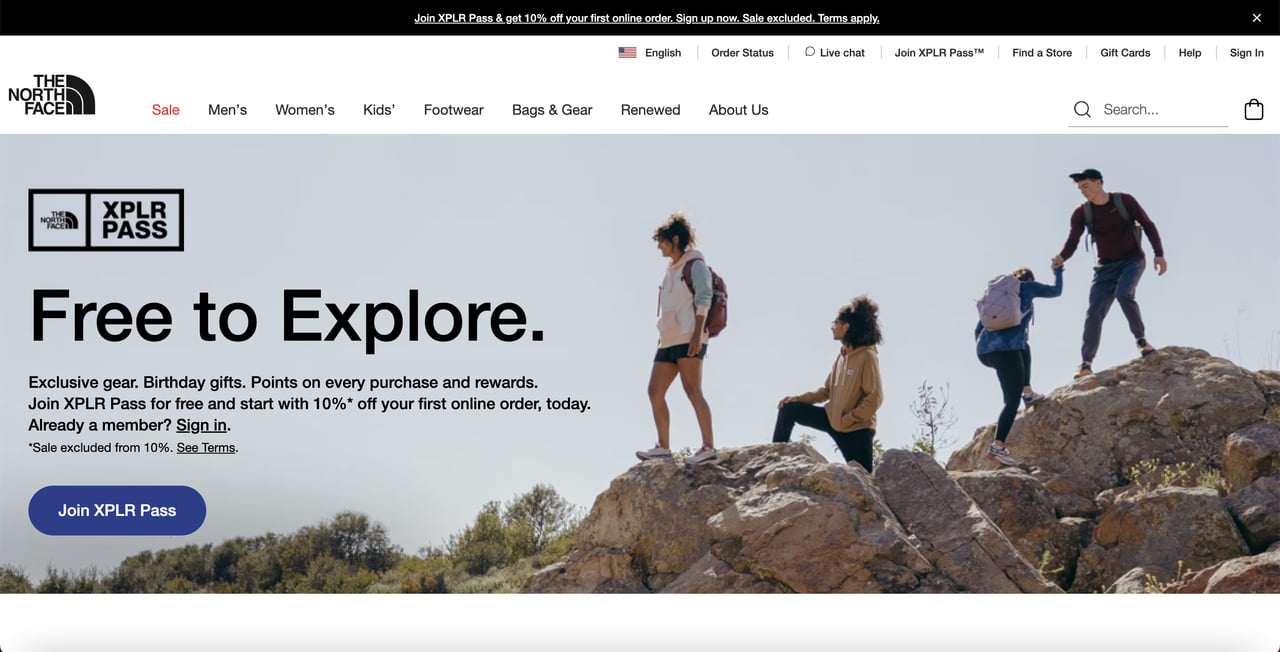Open the Renewed menu

(650, 110)
